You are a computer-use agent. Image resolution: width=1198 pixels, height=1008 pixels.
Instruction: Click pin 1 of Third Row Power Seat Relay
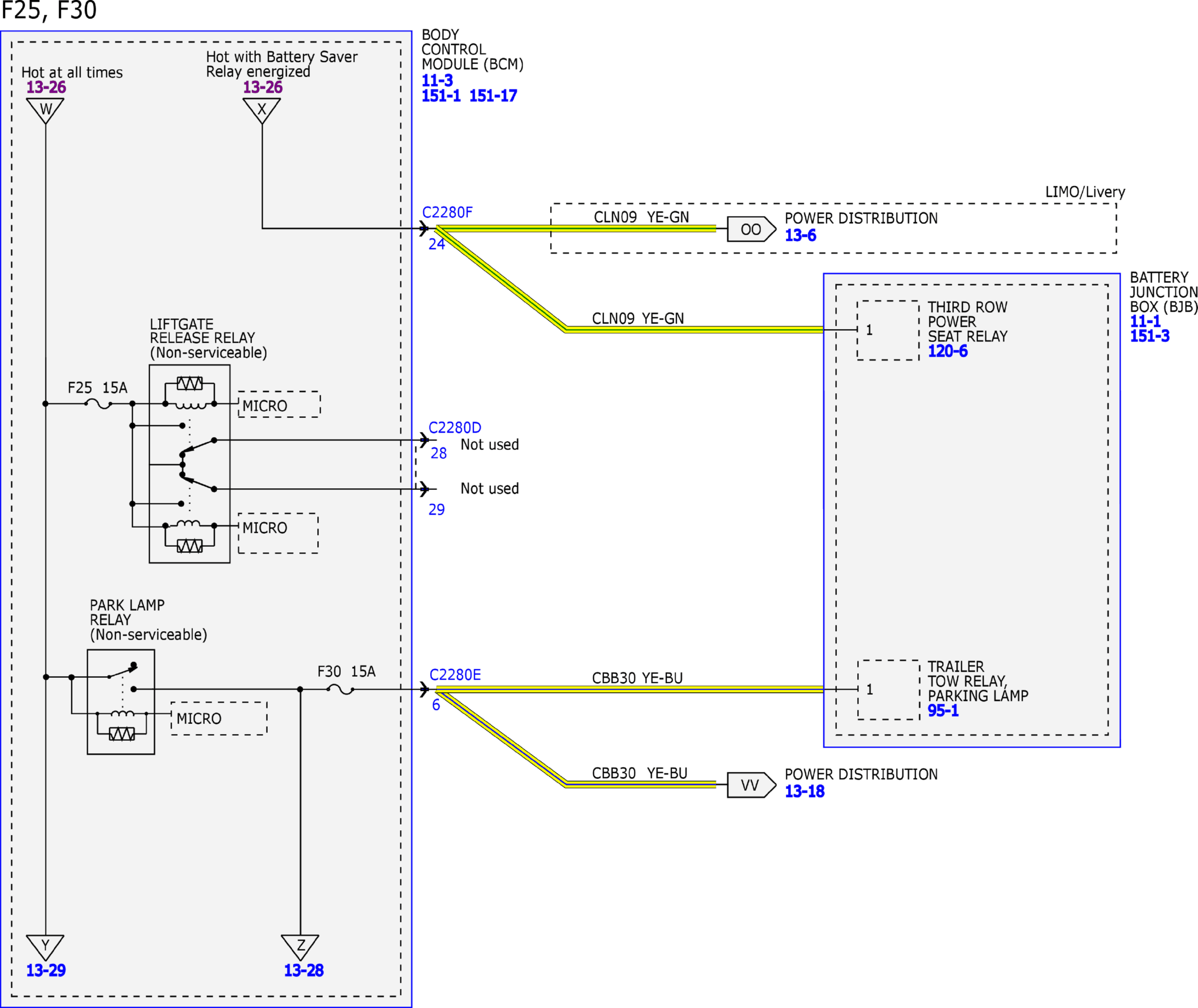point(869,330)
